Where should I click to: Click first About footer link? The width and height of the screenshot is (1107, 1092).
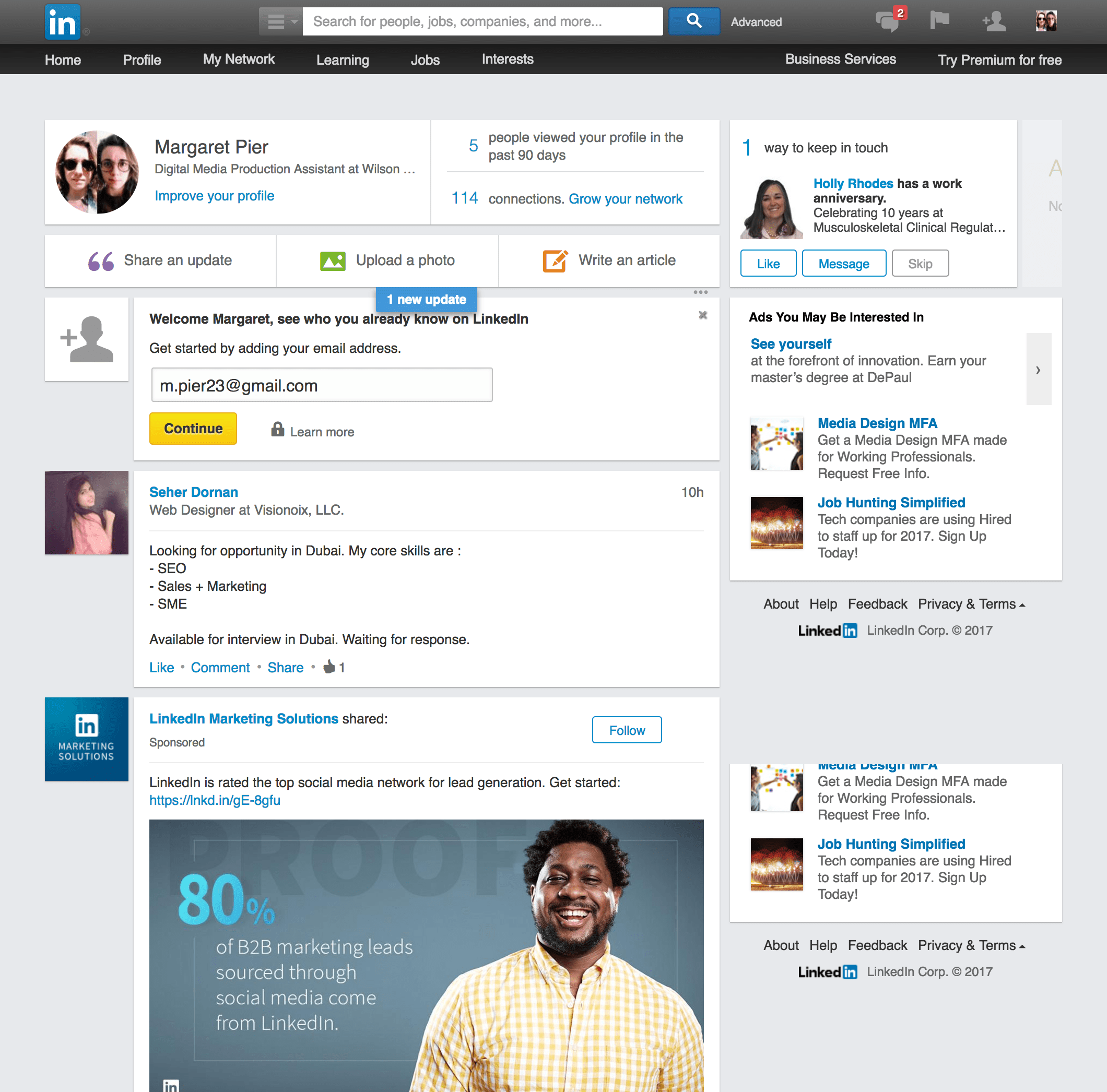(x=781, y=604)
